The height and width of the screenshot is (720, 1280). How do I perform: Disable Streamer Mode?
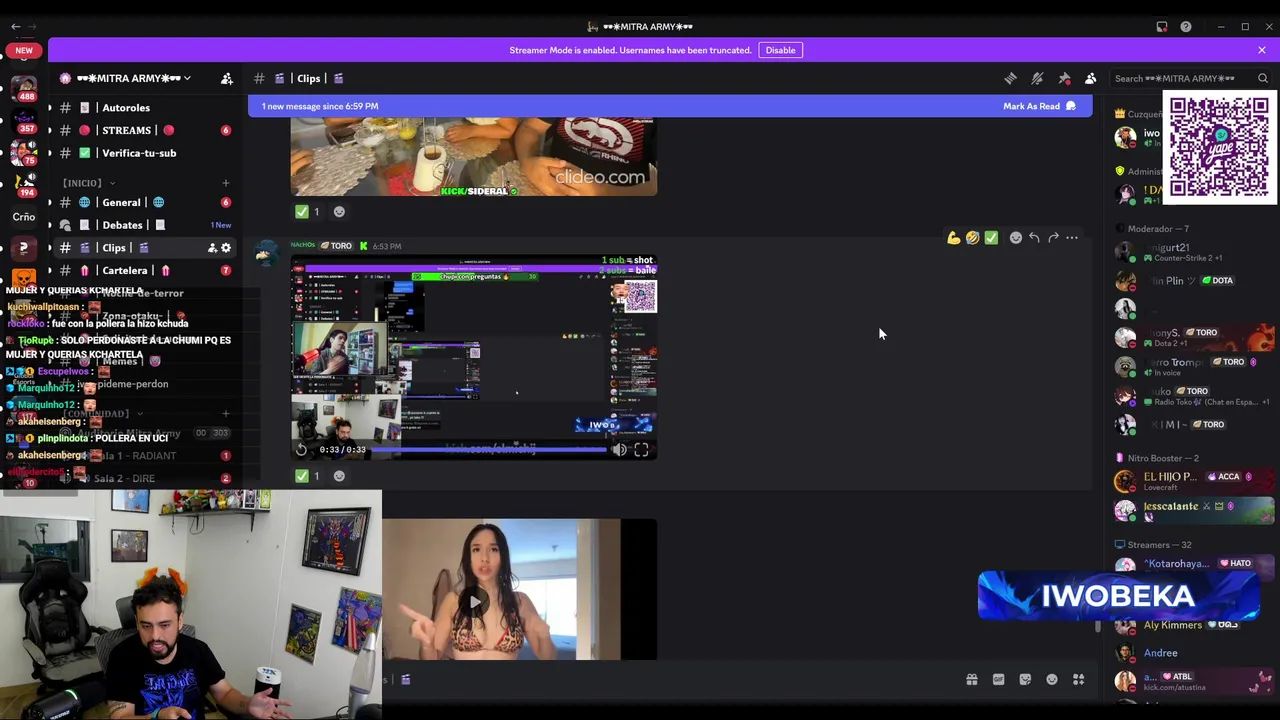(x=780, y=50)
